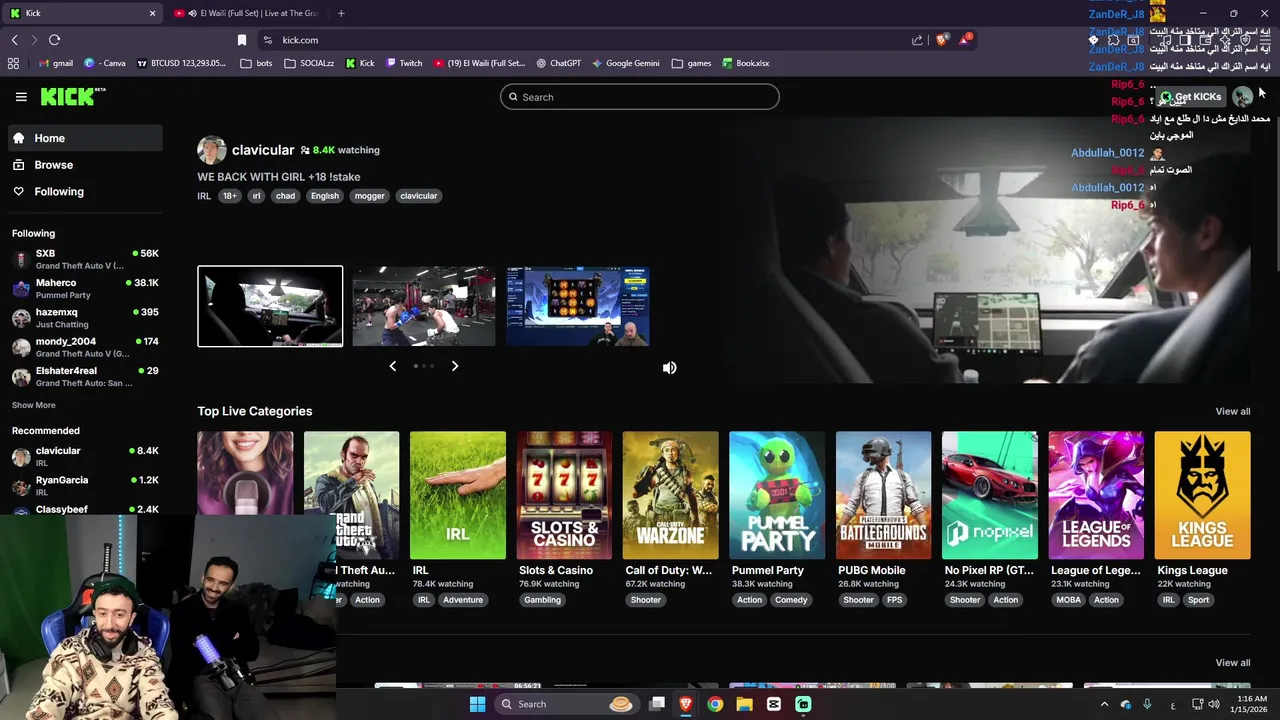Click the MOBA tag under League of Legends
This screenshot has height=720, width=1280.
(1068, 600)
